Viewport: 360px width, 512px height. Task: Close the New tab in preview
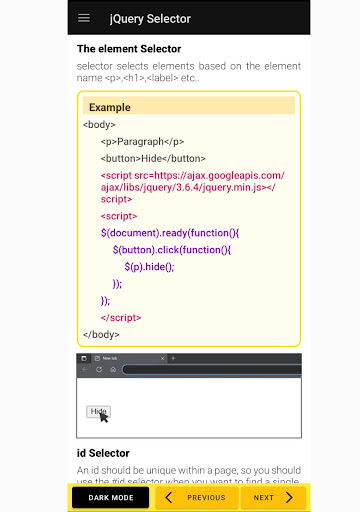click(x=162, y=358)
